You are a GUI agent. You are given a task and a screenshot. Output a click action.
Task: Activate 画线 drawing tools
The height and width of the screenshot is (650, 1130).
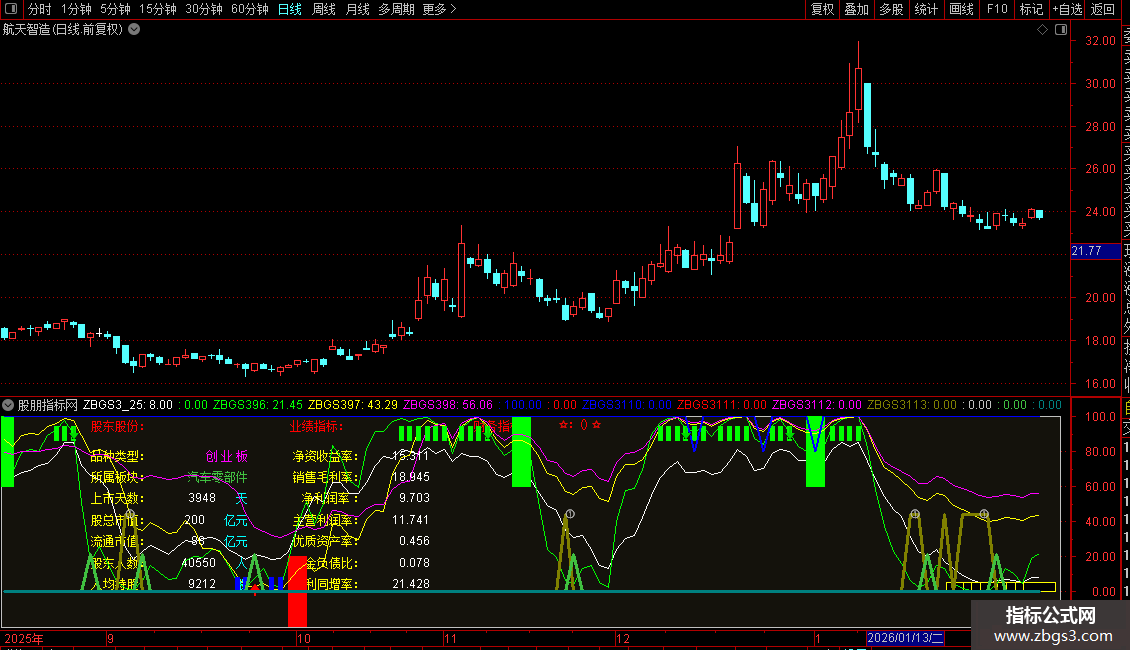(961, 9)
